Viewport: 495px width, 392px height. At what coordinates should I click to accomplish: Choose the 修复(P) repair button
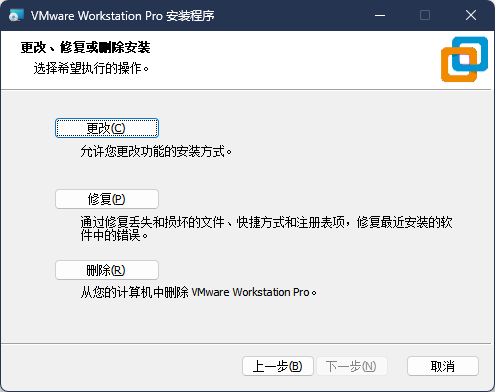click(107, 199)
